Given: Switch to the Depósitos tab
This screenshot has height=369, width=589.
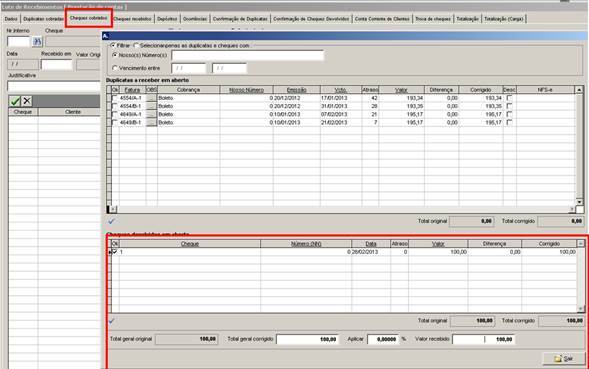Looking at the screenshot, I should [x=167, y=19].
